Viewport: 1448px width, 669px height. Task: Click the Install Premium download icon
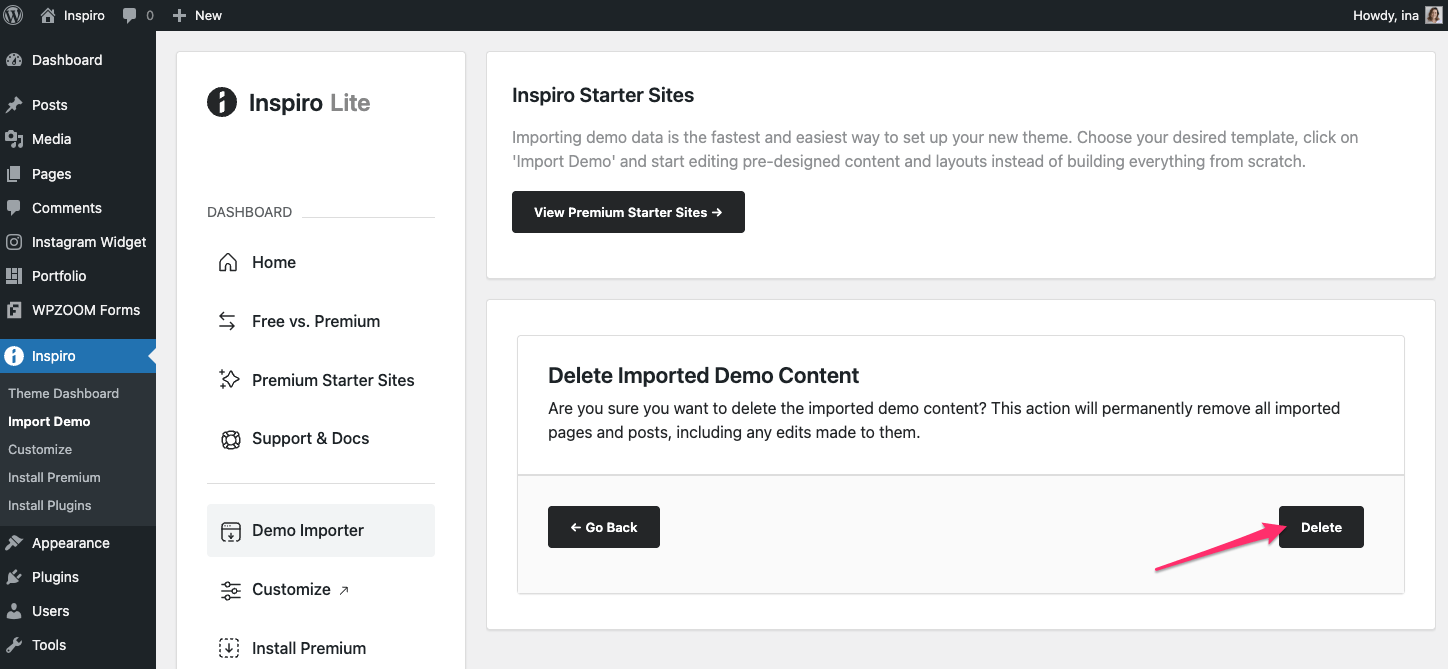click(x=230, y=648)
